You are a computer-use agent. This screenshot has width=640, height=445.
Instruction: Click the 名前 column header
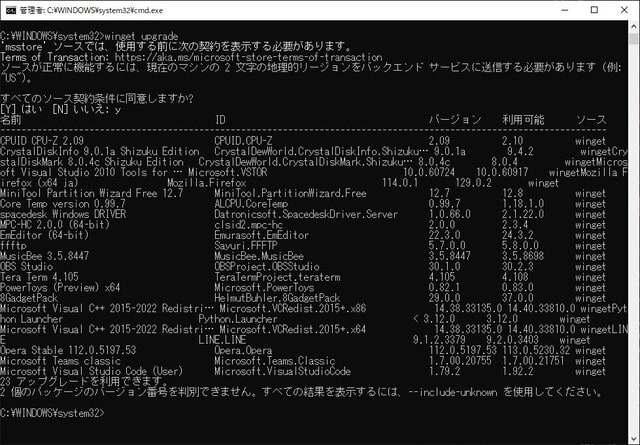pyautogui.click(x=11, y=119)
